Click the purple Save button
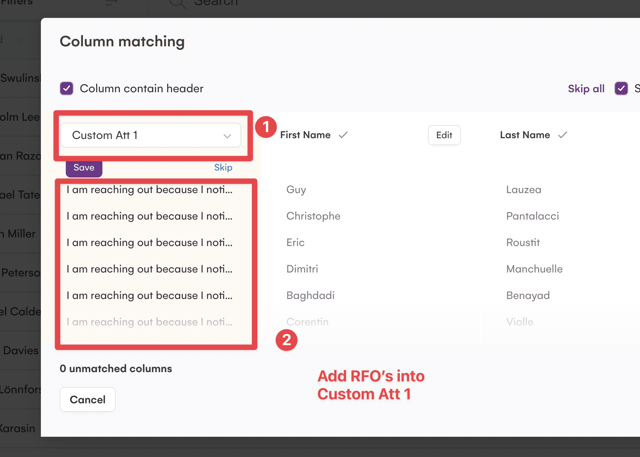640x457 pixels. pyautogui.click(x=84, y=167)
